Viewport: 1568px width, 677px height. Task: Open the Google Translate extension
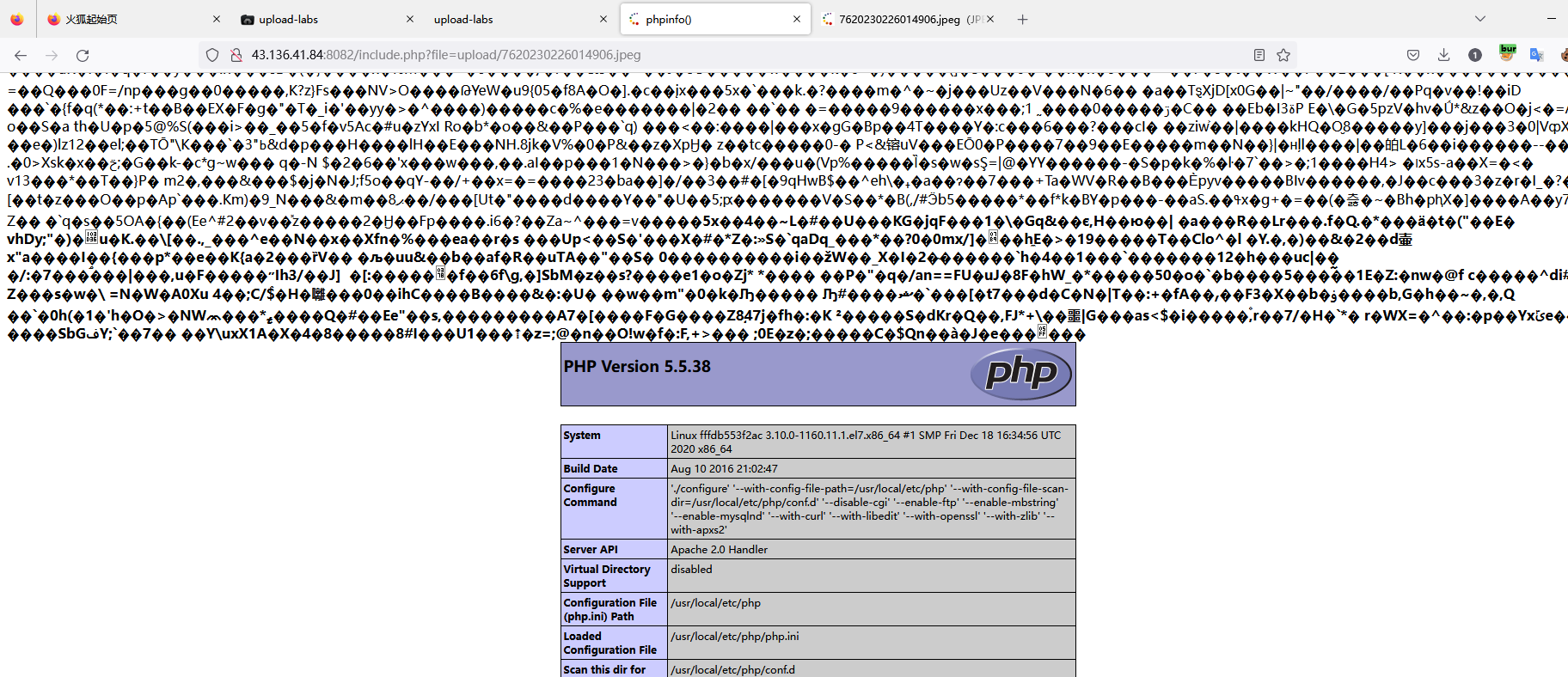1537,55
